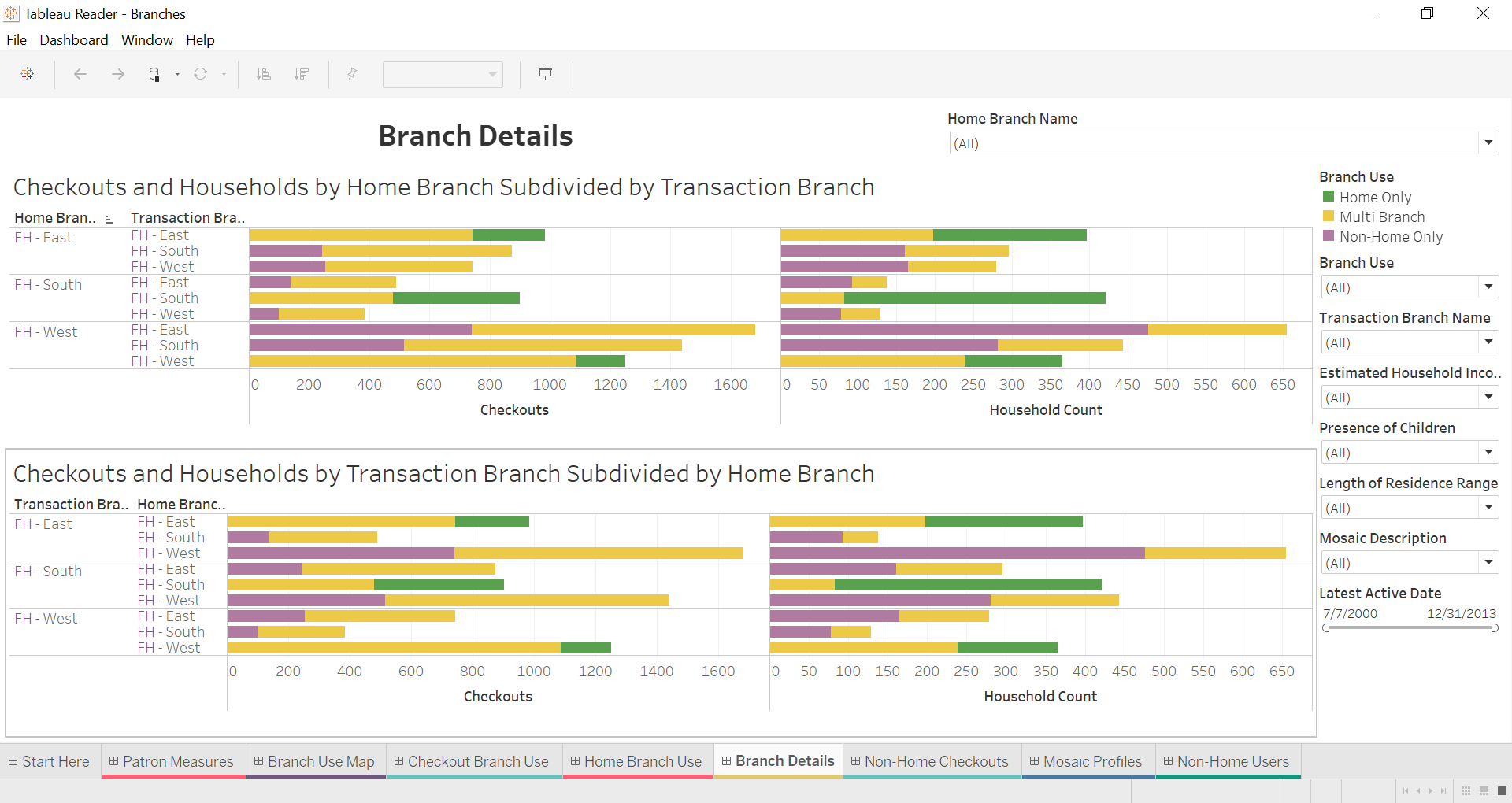Click the pause auto updates icon
This screenshot has width=1512, height=803.
point(154,74)
